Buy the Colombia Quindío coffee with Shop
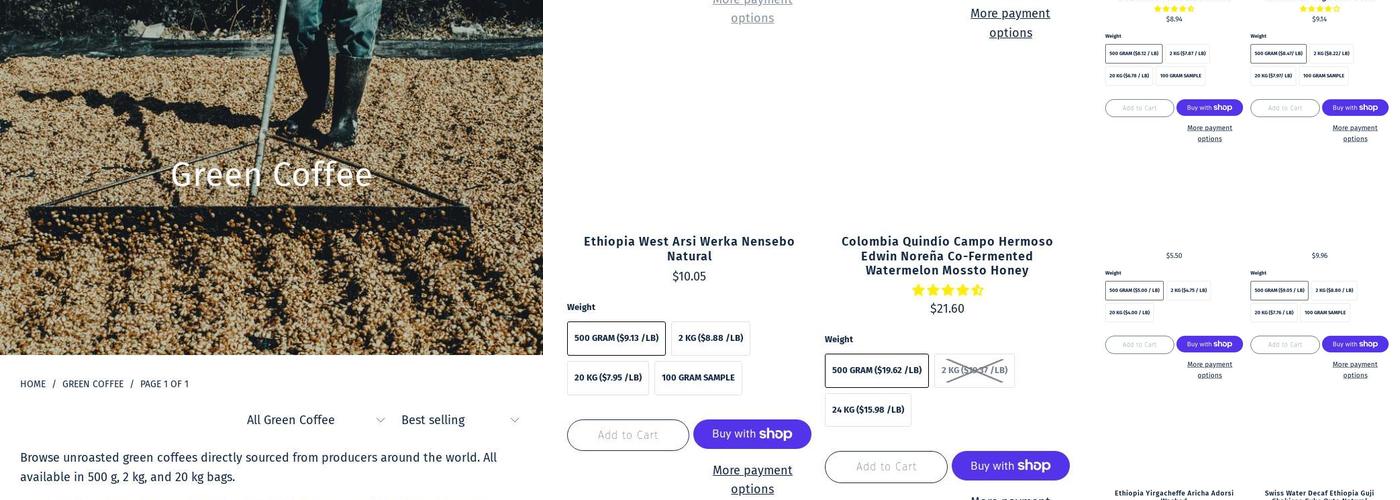Image resolution: width=1400 pixels, height=500 pixels. click(1010, 466)
